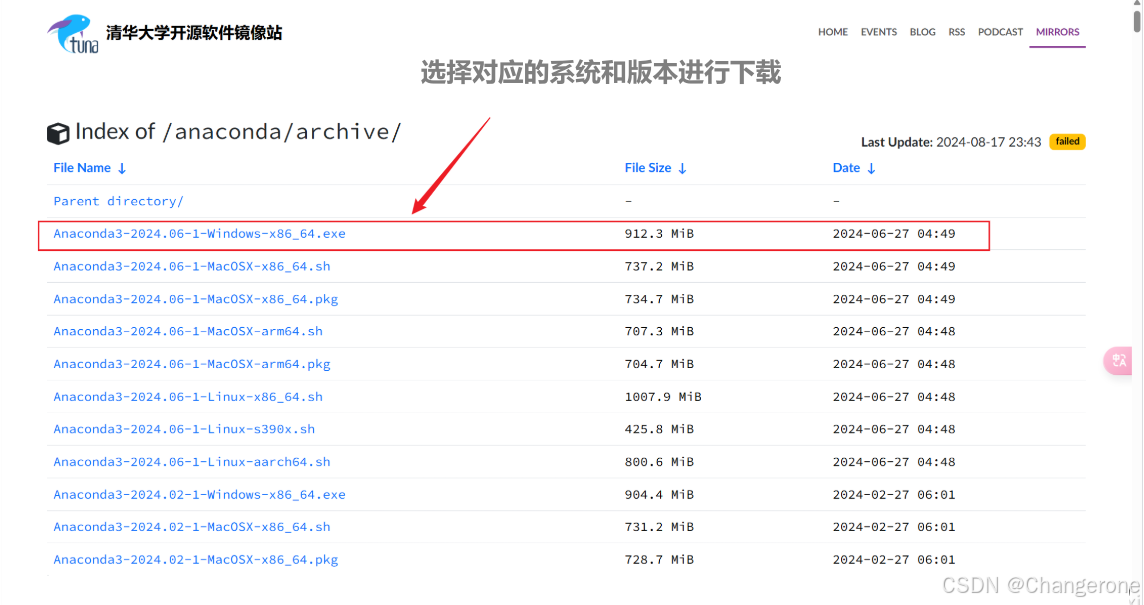
Task: Open the EVENTS menu item
Action: pos(878,32)
